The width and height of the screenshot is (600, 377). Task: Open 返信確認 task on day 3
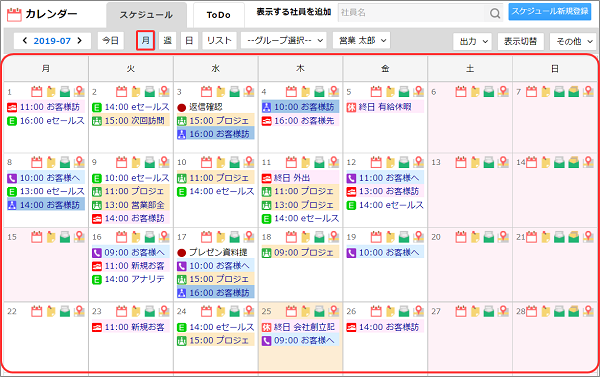[x=215, y=107]
